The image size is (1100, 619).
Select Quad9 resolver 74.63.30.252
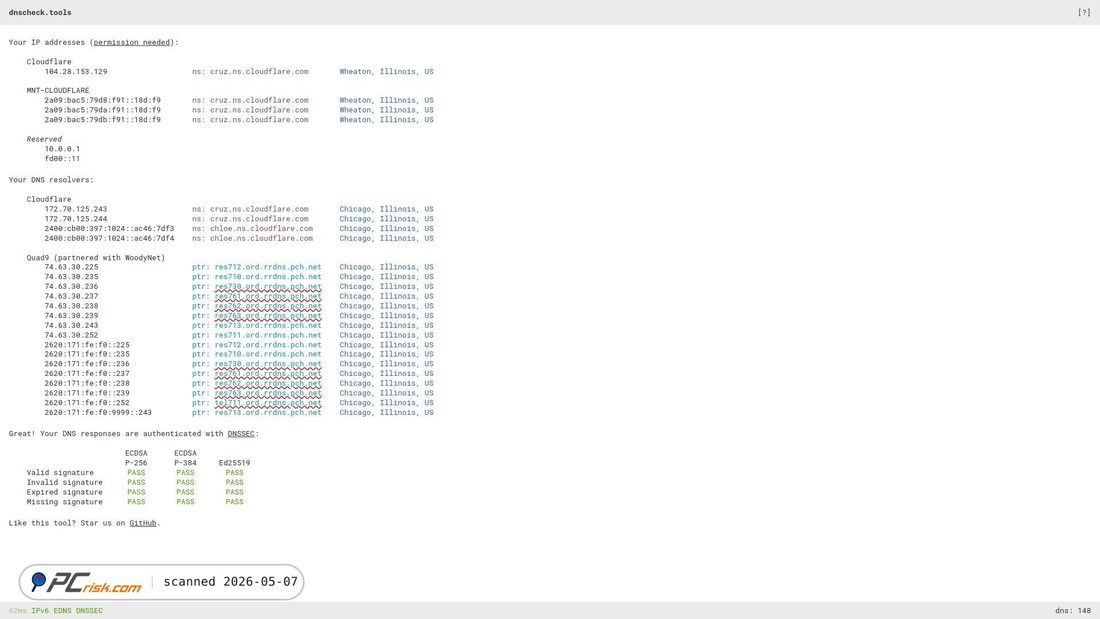72,335
